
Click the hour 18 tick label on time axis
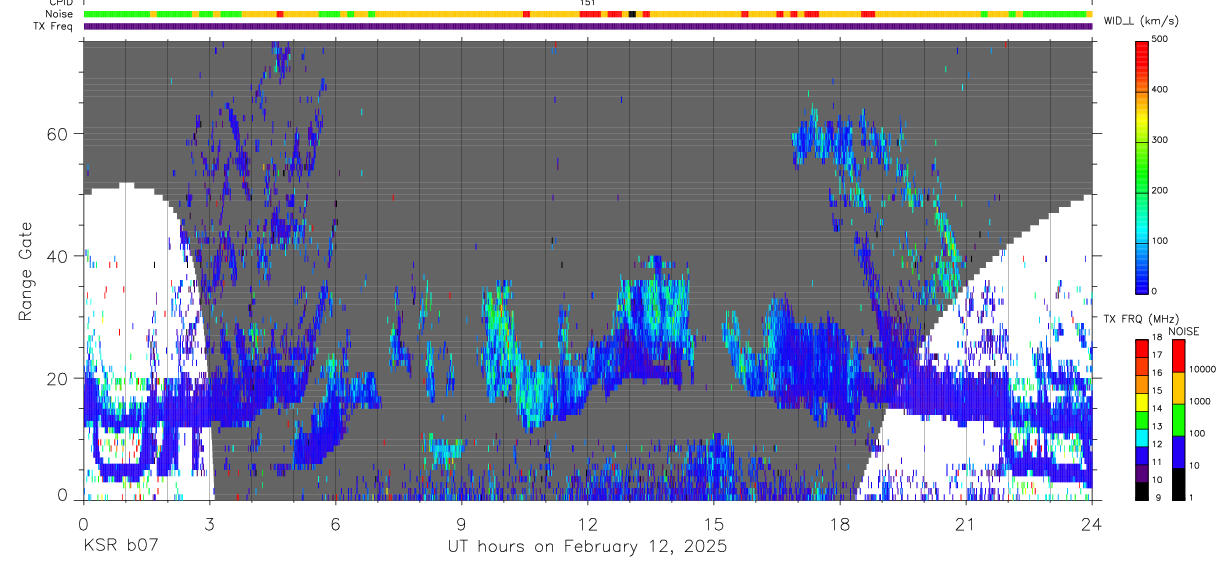pyautogui.click(x=839, y=523)
